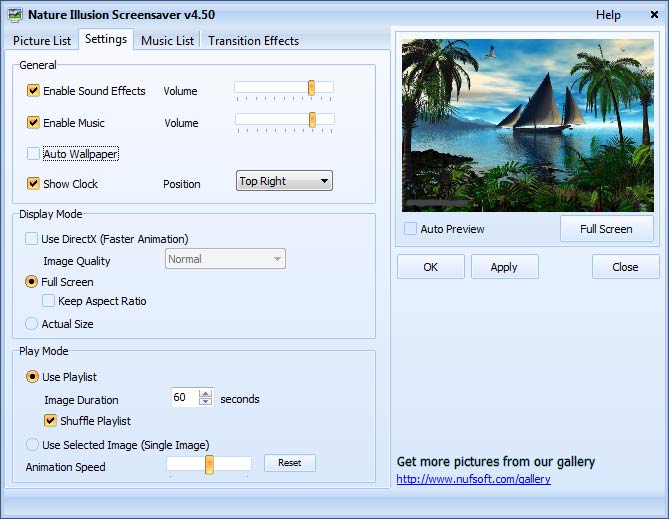This screenshot has height=519, width=669.
Task: Click the Apply button
Action: (x=504, y=267)
